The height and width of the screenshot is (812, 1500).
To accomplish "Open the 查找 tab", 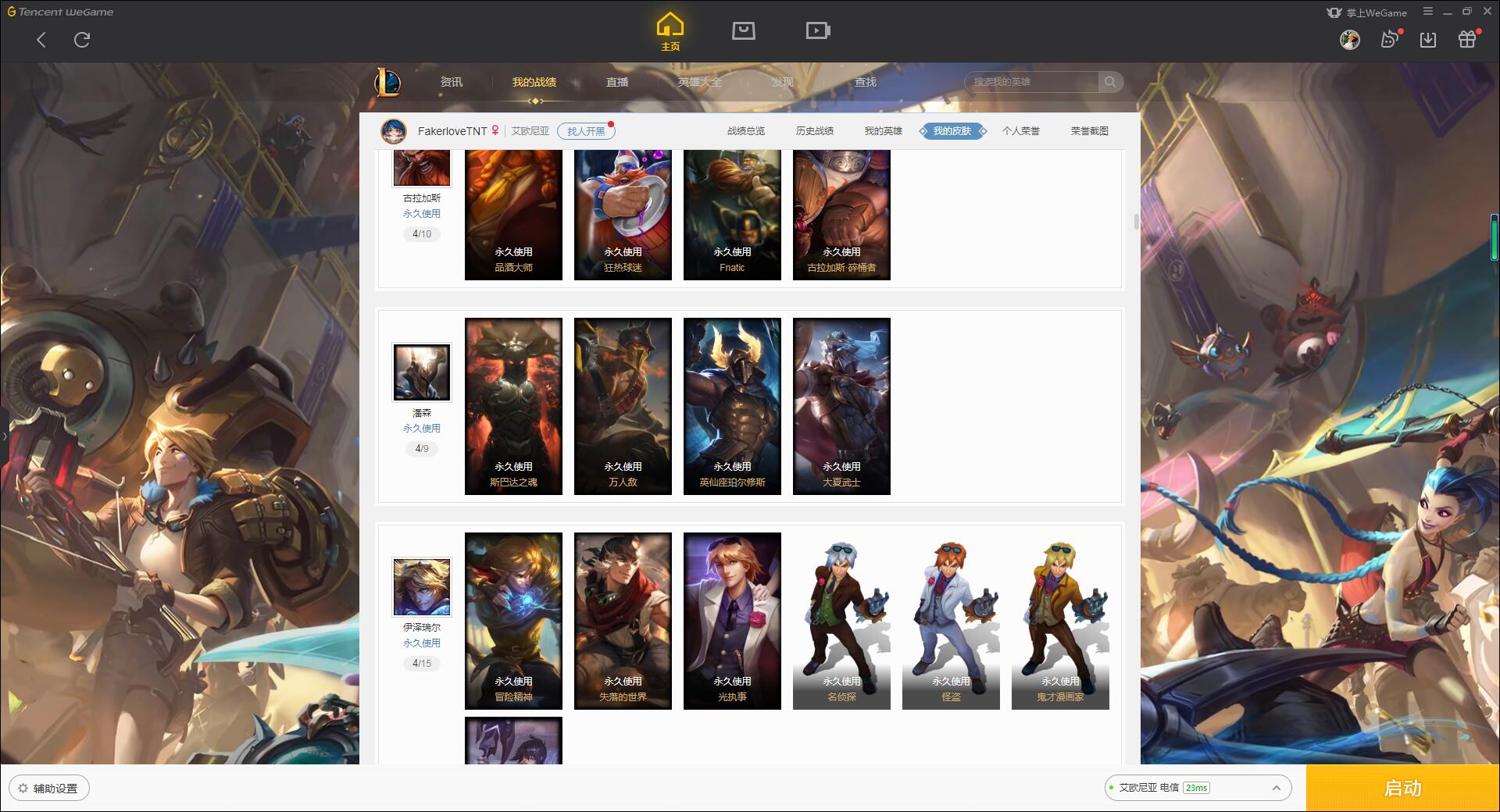I will coord(866,82).
